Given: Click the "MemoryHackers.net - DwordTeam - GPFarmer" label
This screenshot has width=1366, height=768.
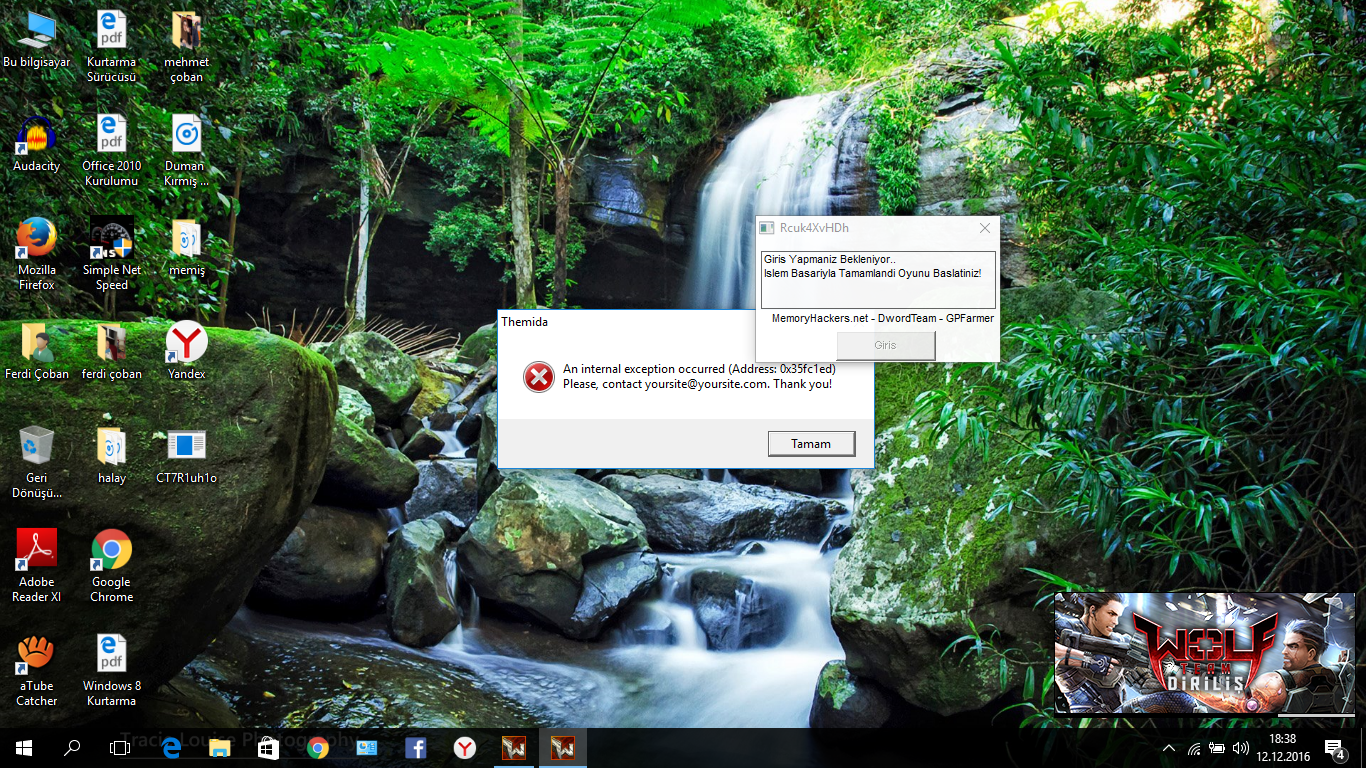Looking at the screenshot, I should click(x=883, y=318).
